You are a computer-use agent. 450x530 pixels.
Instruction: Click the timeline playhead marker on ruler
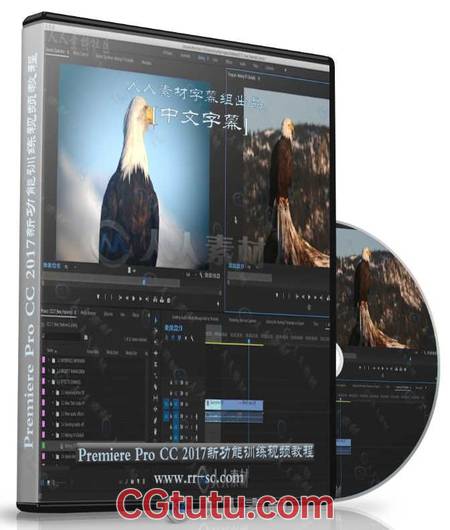click(x=249, y=341)
